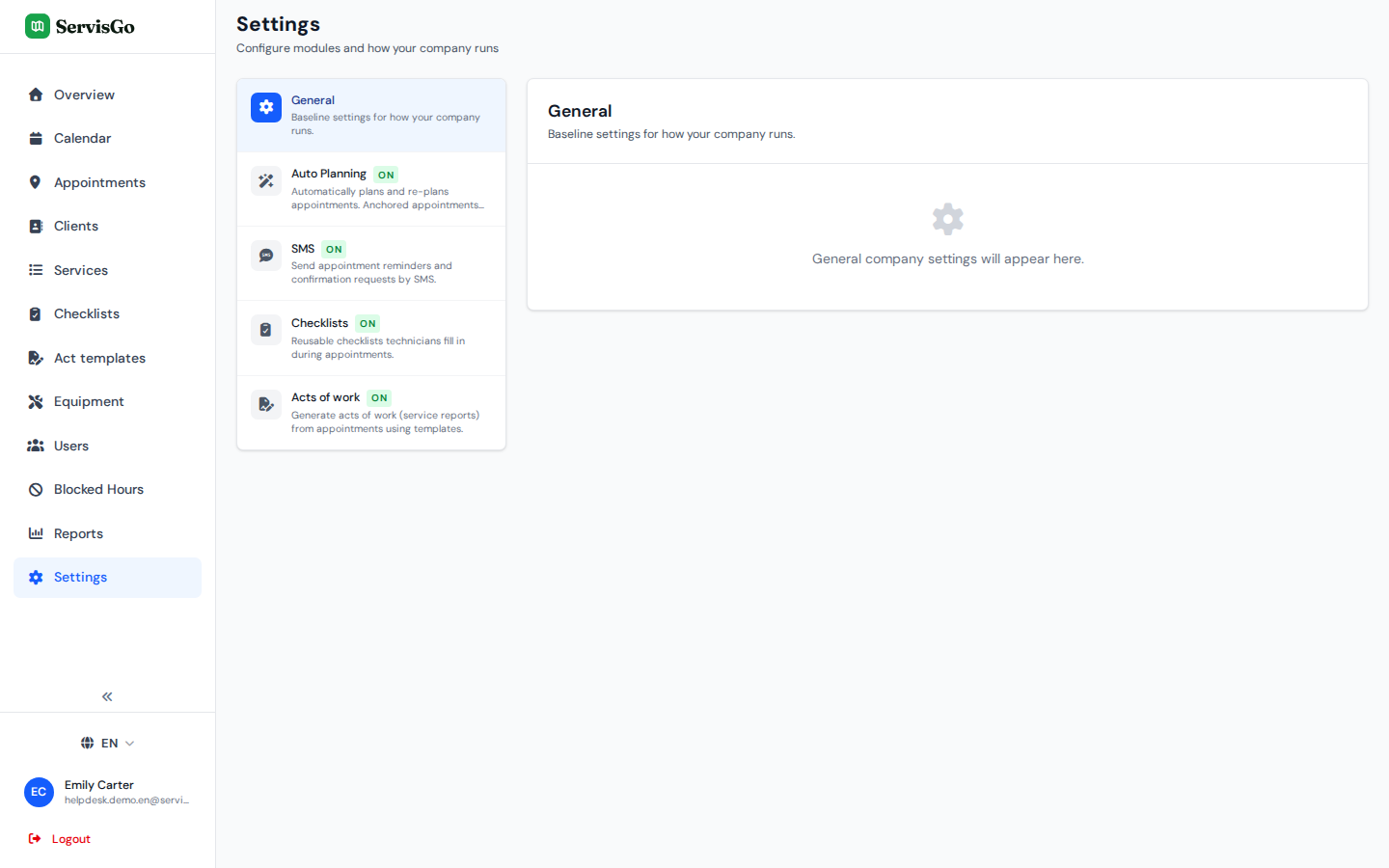1389x868 pixels.
Task: Click the Auto Planning magic wand icon
Action: click(x=266, y=181)
